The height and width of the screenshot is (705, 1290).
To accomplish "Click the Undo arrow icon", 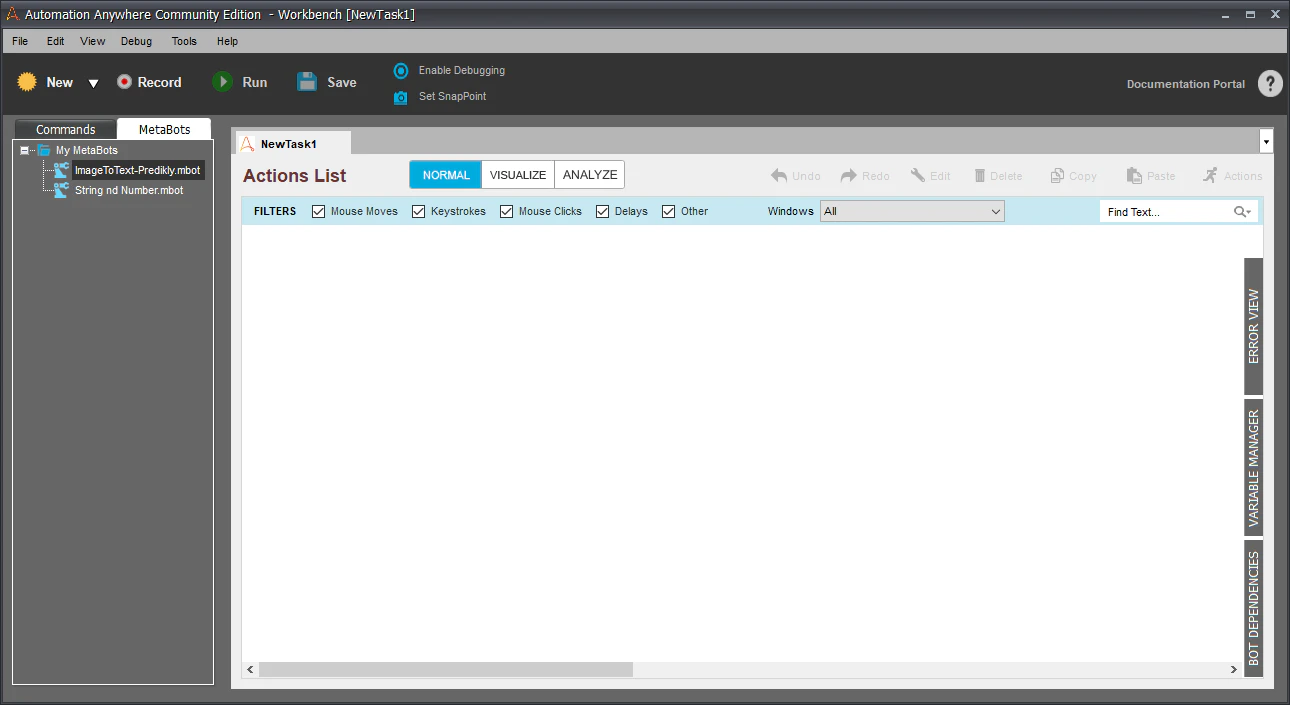I will (779, 176).
